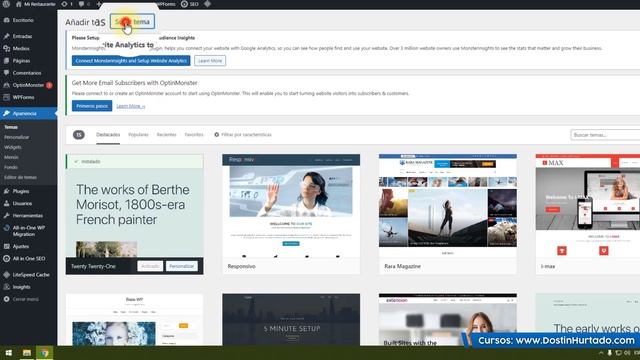
Task: Open WPForms in the sidebar
Action: coord(23,97)
